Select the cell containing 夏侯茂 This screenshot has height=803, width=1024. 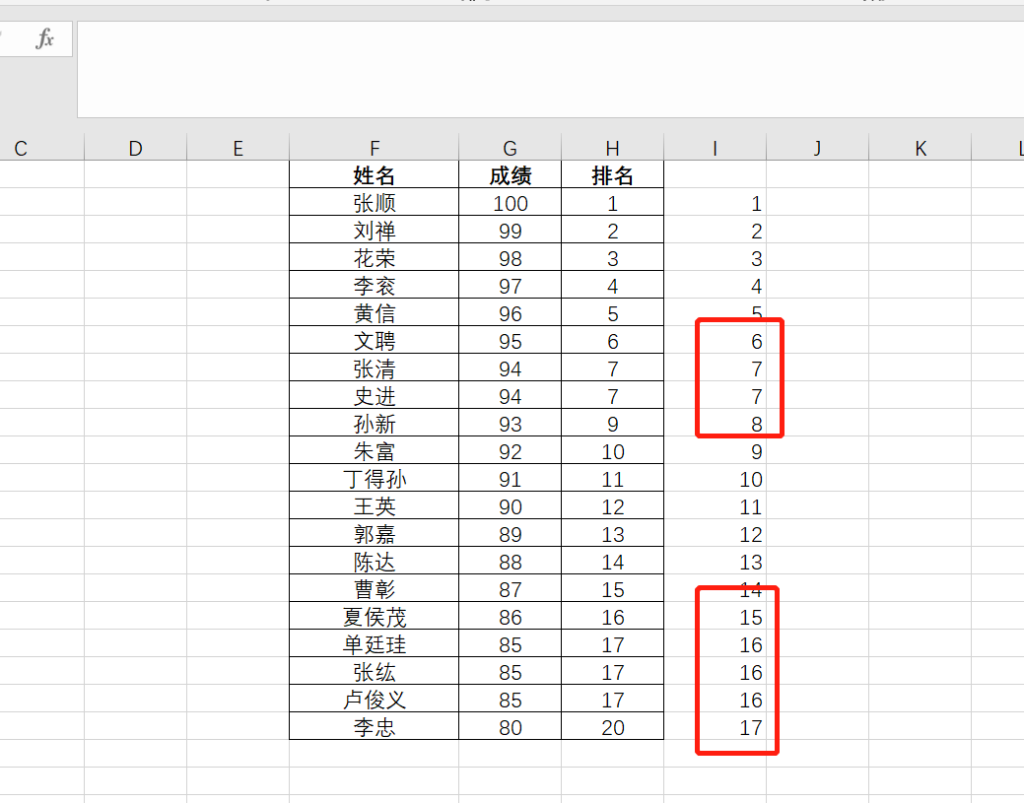click(x=374, y=617)
